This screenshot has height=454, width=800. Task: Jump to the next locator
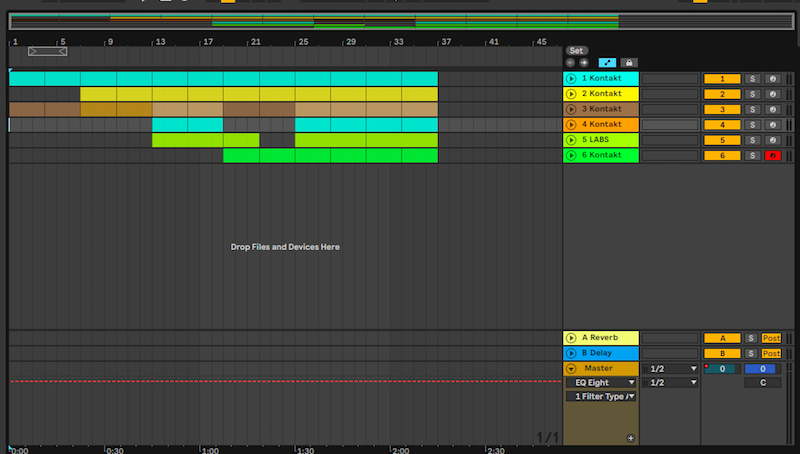coord(584,63)
